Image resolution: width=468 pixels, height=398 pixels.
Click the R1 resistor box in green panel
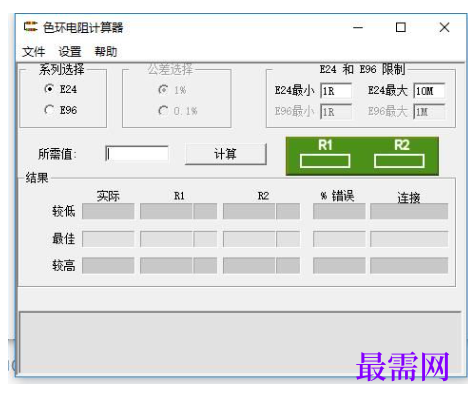pos(325,161)
